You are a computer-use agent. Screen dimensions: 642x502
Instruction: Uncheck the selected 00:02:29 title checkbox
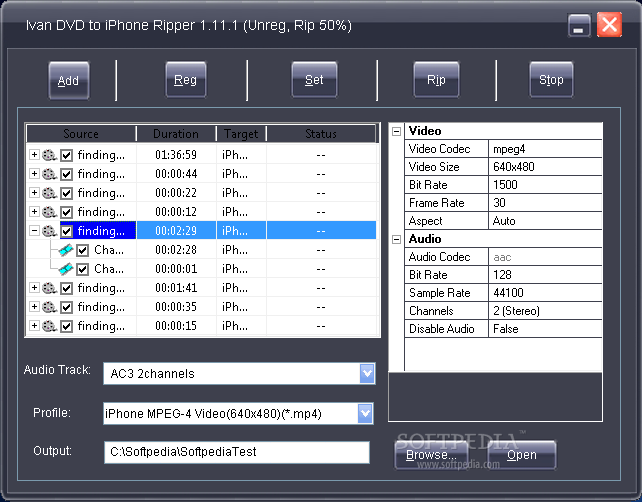point(66,231)
